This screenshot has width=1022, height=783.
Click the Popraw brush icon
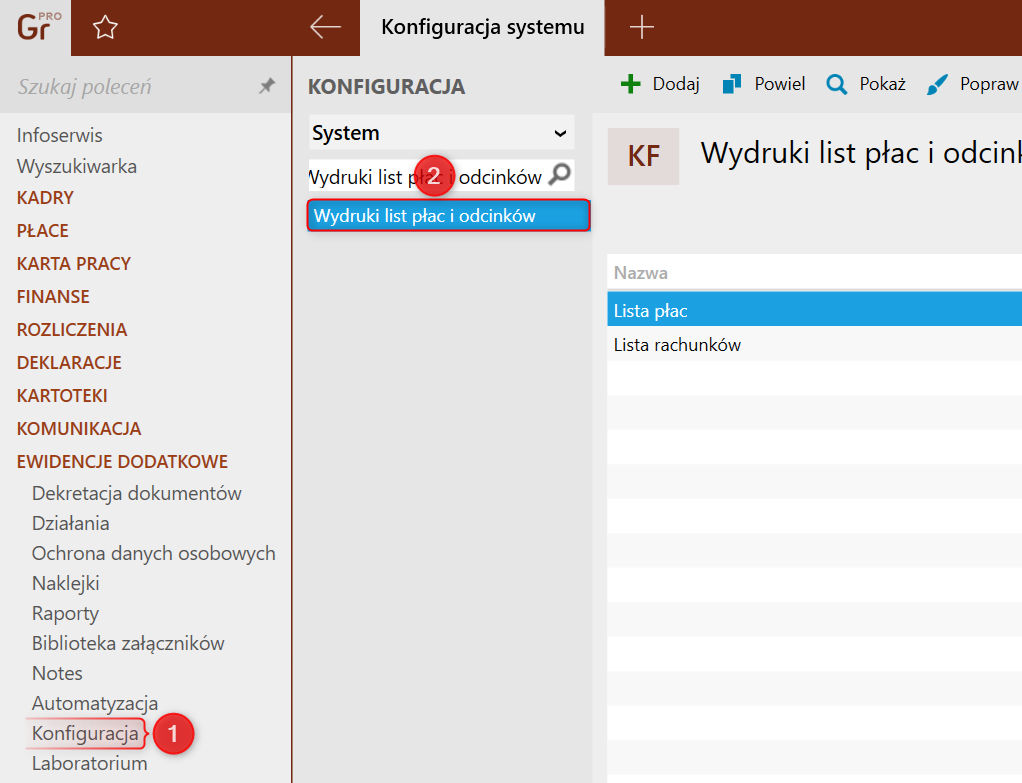point(937,84)
